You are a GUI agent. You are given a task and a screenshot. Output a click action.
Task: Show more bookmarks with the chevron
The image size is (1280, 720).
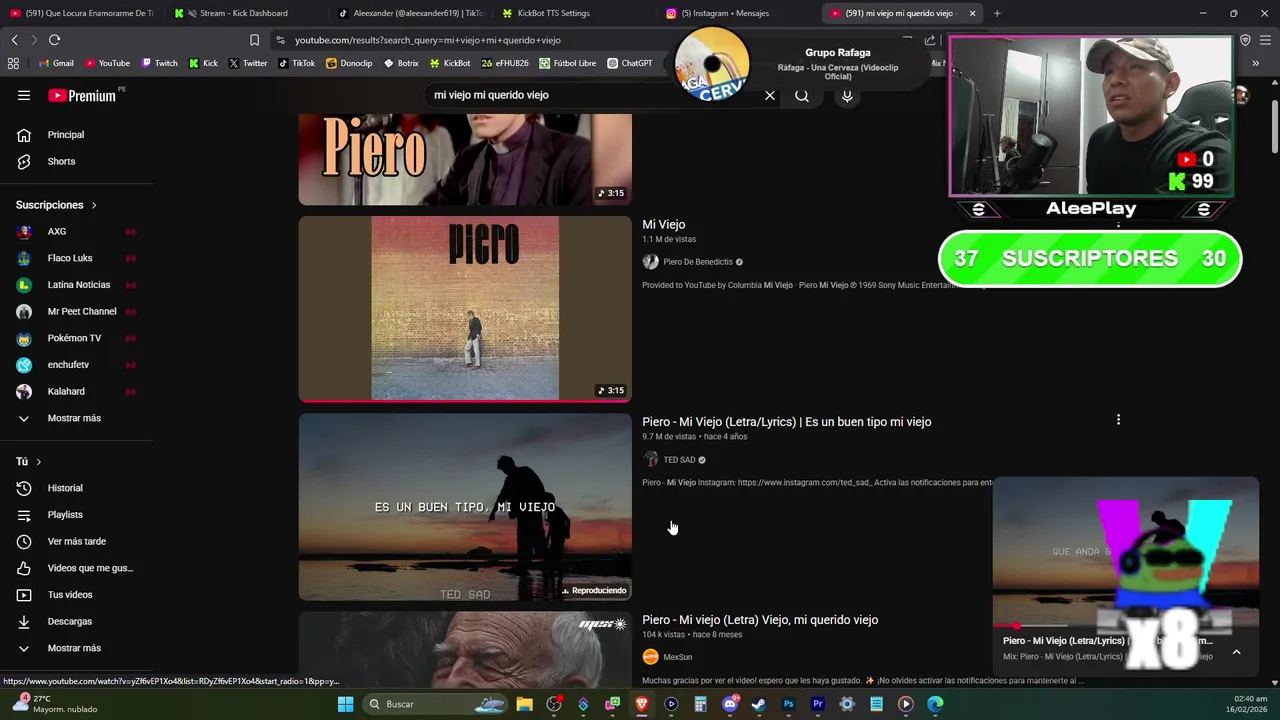1255,63
